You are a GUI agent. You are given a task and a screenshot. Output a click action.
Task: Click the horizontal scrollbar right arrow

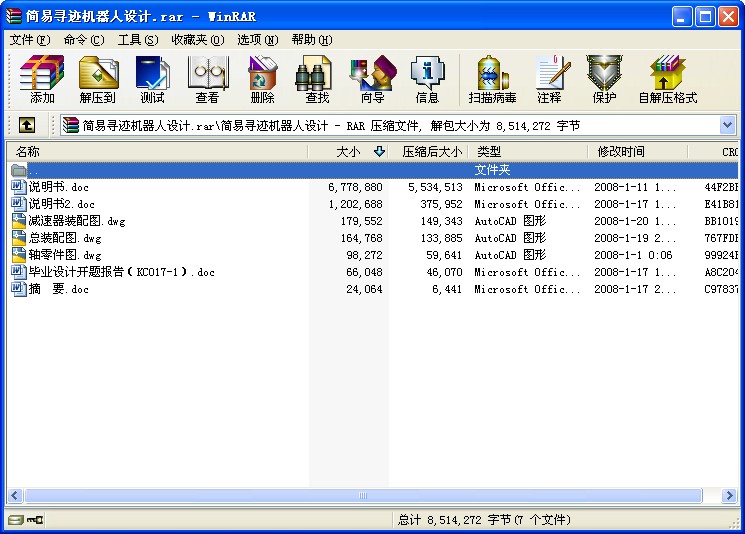(x=731, y=496)
